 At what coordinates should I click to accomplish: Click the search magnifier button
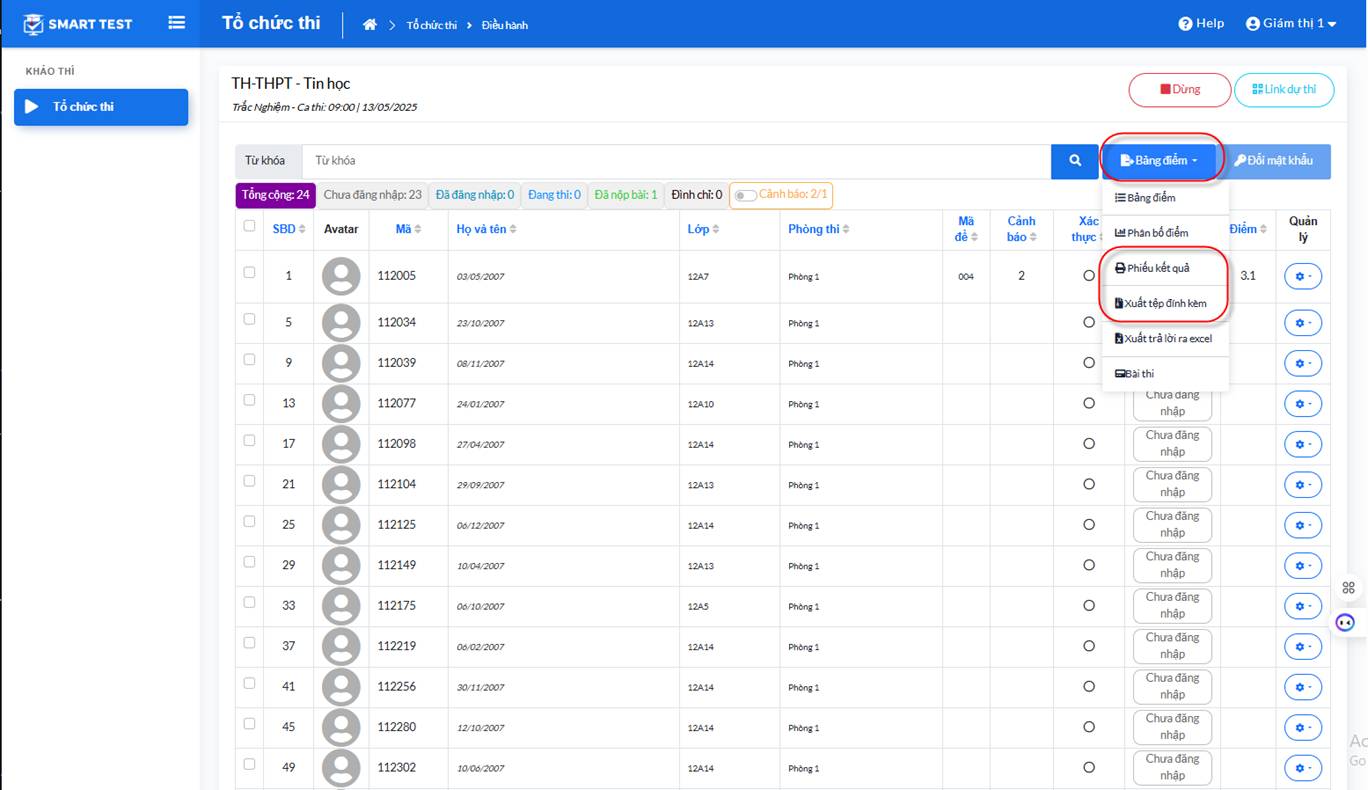[1075, 161]
